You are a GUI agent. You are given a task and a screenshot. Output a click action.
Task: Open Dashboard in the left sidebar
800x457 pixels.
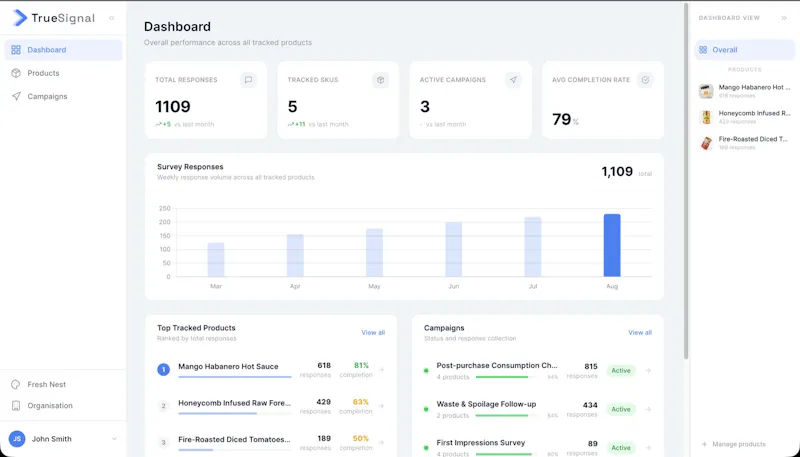pos(63,50)
